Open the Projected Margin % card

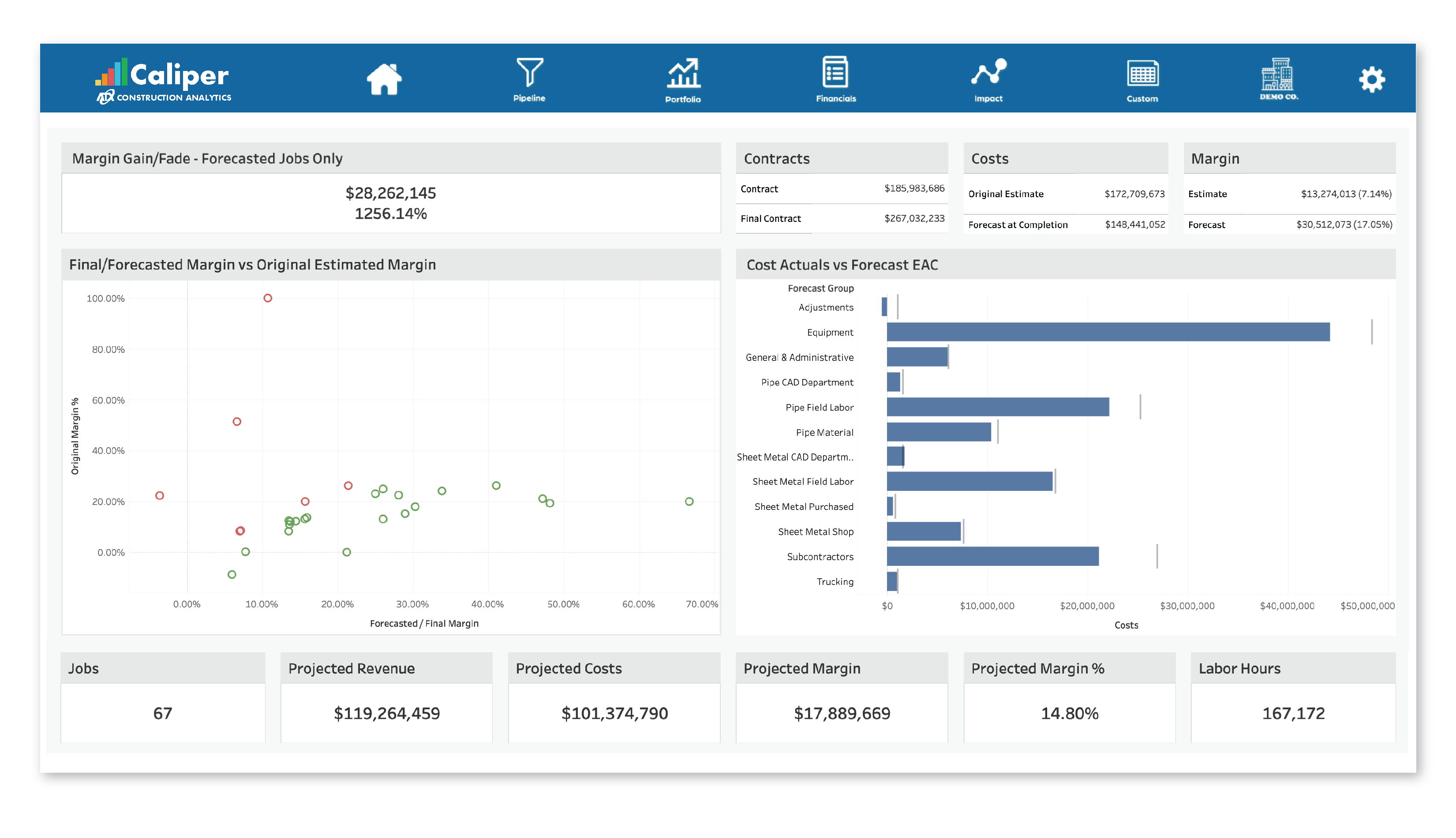(x=1069, y=713)
